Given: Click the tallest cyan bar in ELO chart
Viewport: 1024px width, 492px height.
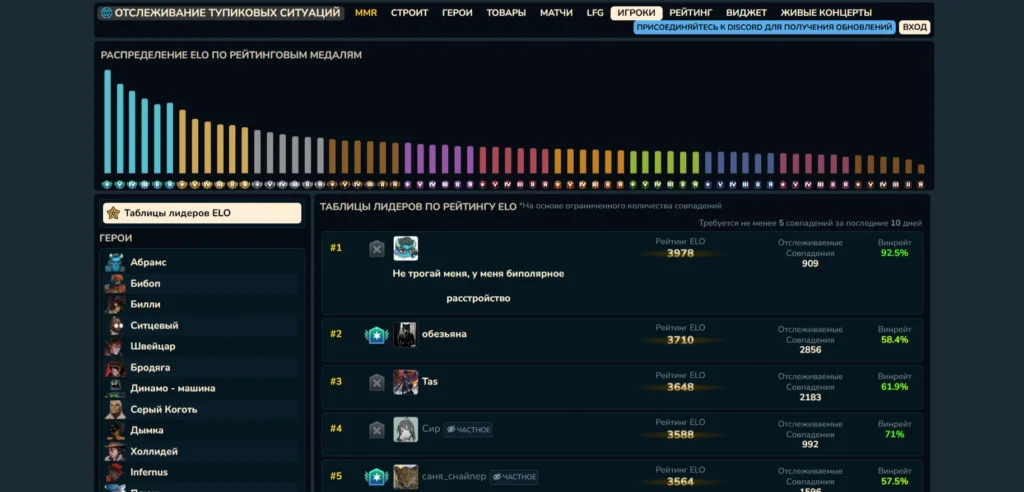Looking at the screenshot, I should pyautogui.click(x=108, y=122).
